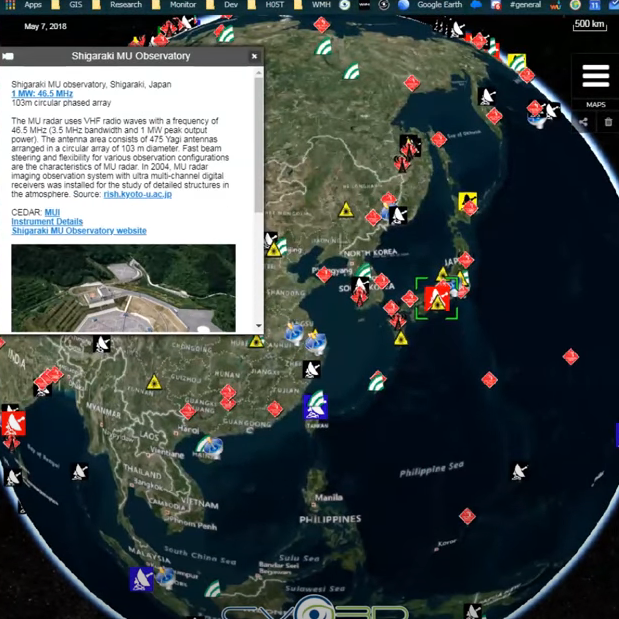The image size is (619, 619).
Task: Select the white dish marker in the Bay of Bengal
Action: pyautogui.click(x=79, y=472)
